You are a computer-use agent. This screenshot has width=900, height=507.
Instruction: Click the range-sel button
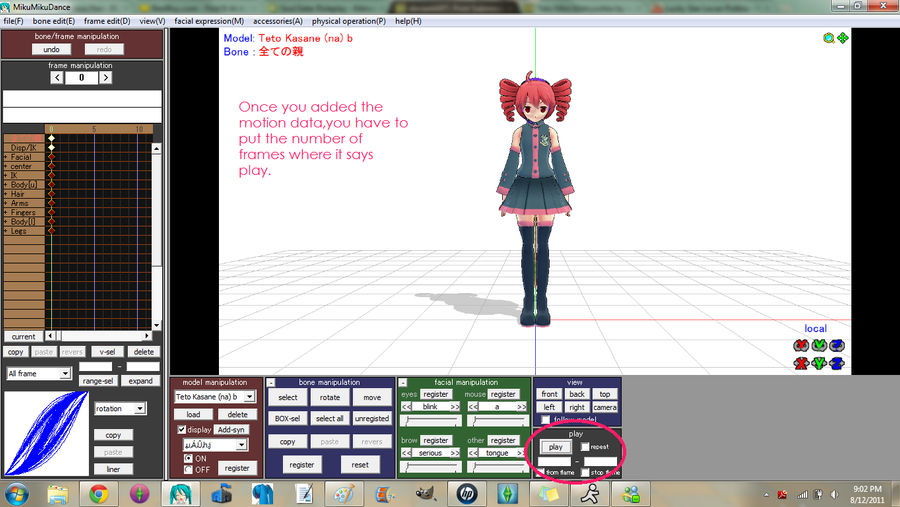click(x=98, y=381)
